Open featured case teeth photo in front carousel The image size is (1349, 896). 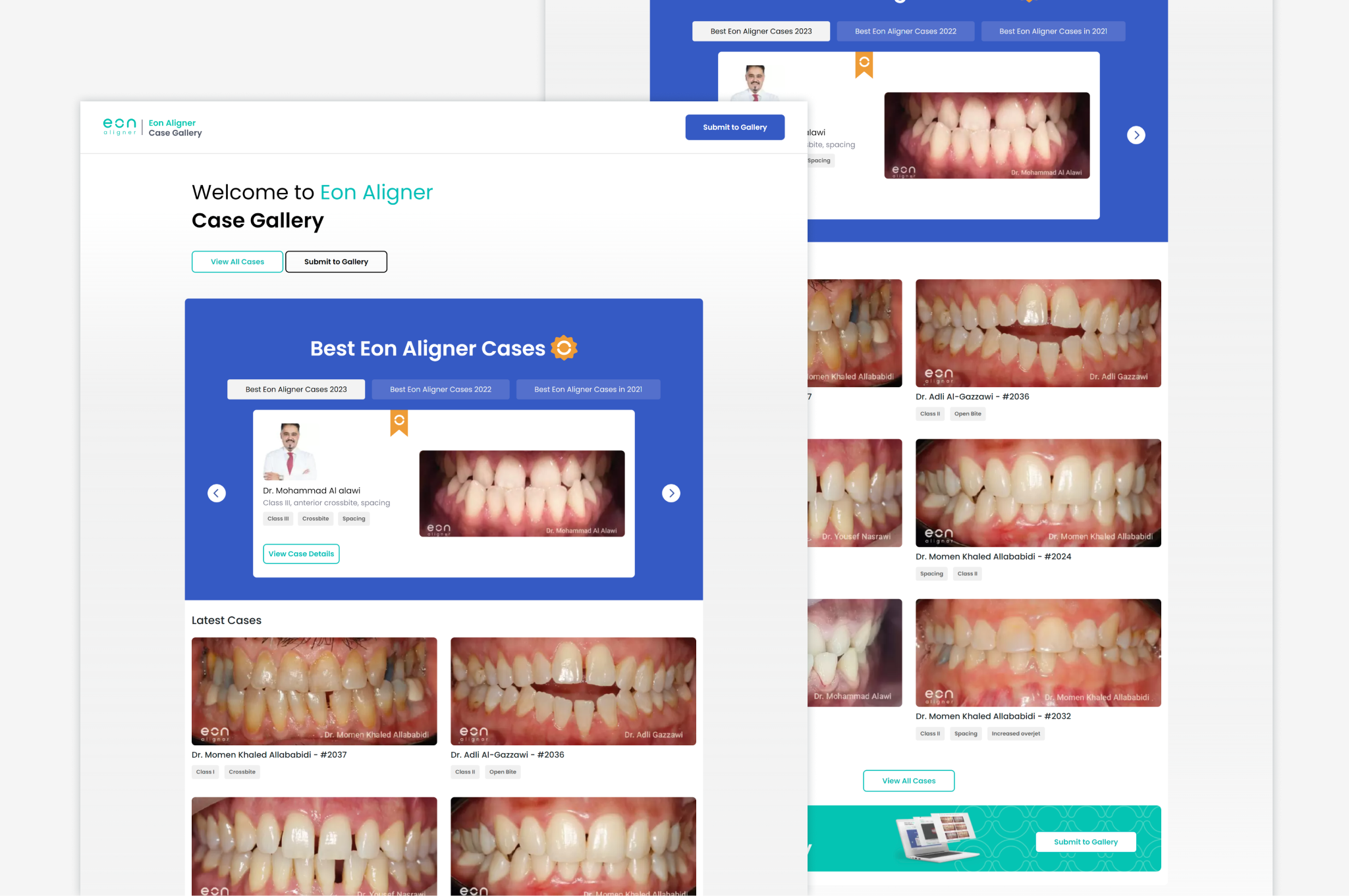pos(522,493)
